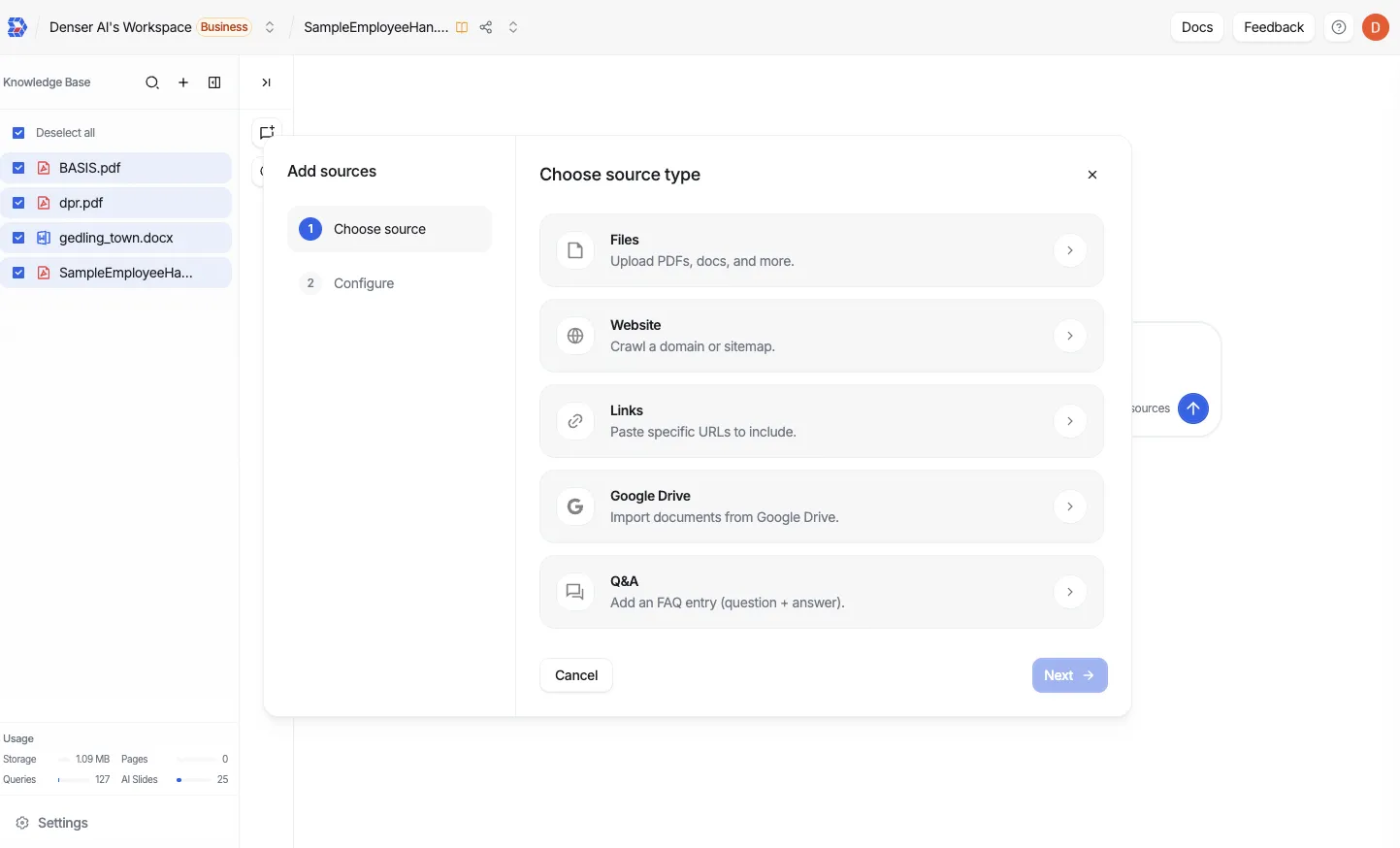This screenshot has height=848, width=1400.
Task: Open the user avatar menu
Action: click(x=1375, y=27)
